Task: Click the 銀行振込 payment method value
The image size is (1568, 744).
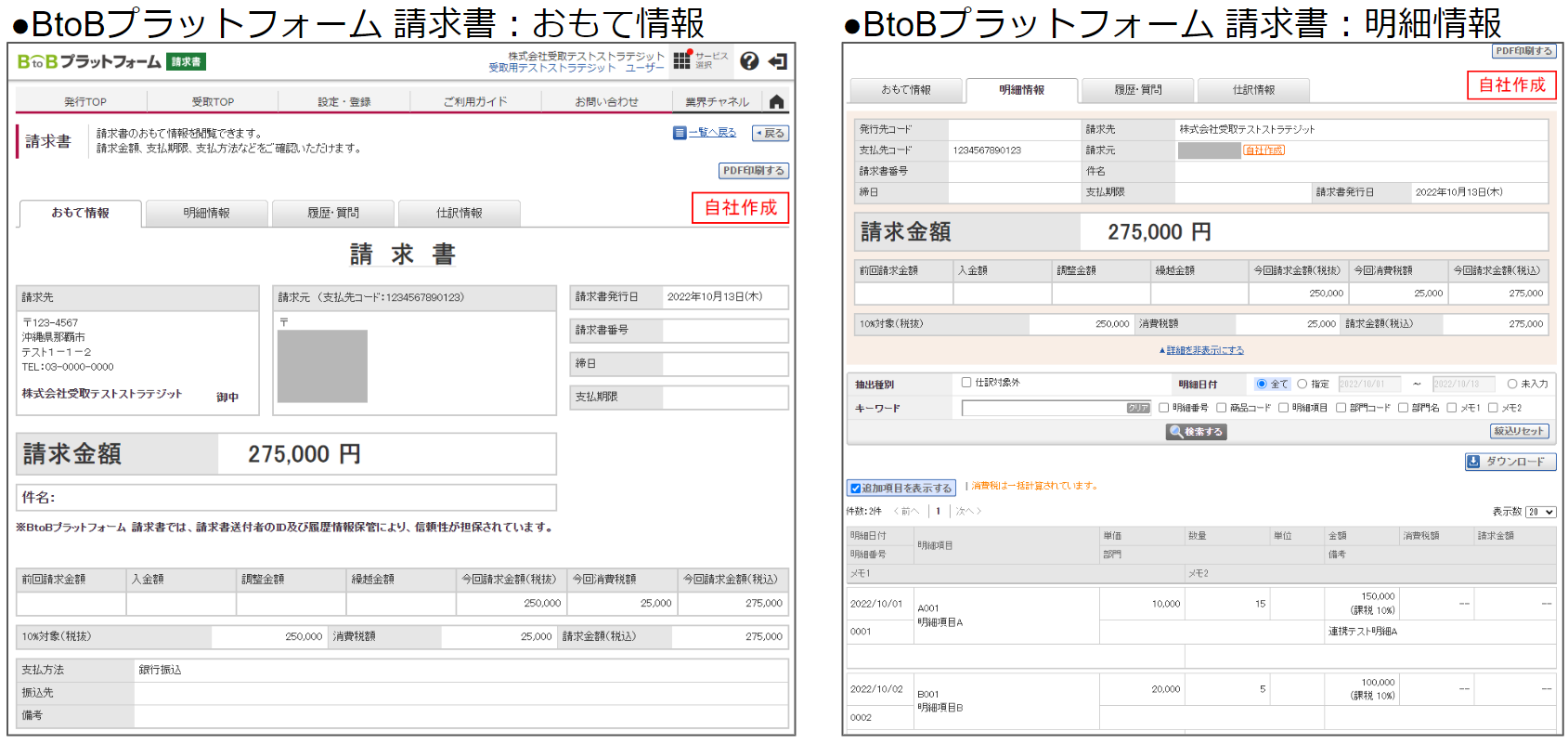Action: coord(160,670)
